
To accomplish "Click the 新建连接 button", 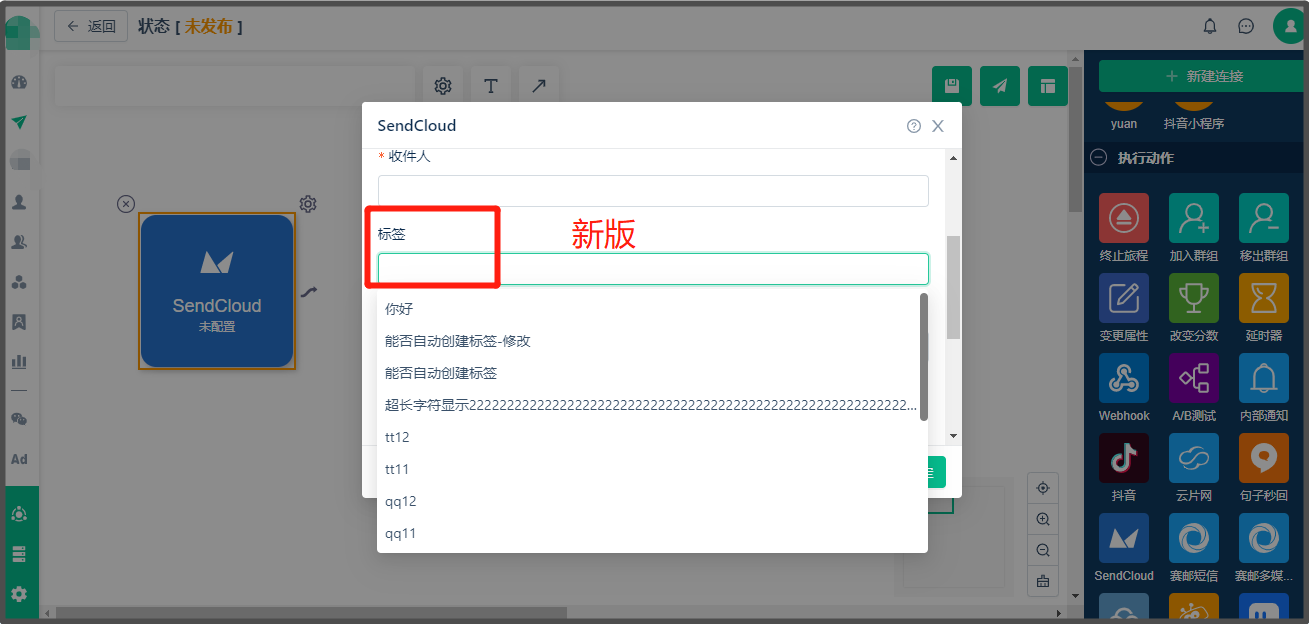I will 1204,76.
